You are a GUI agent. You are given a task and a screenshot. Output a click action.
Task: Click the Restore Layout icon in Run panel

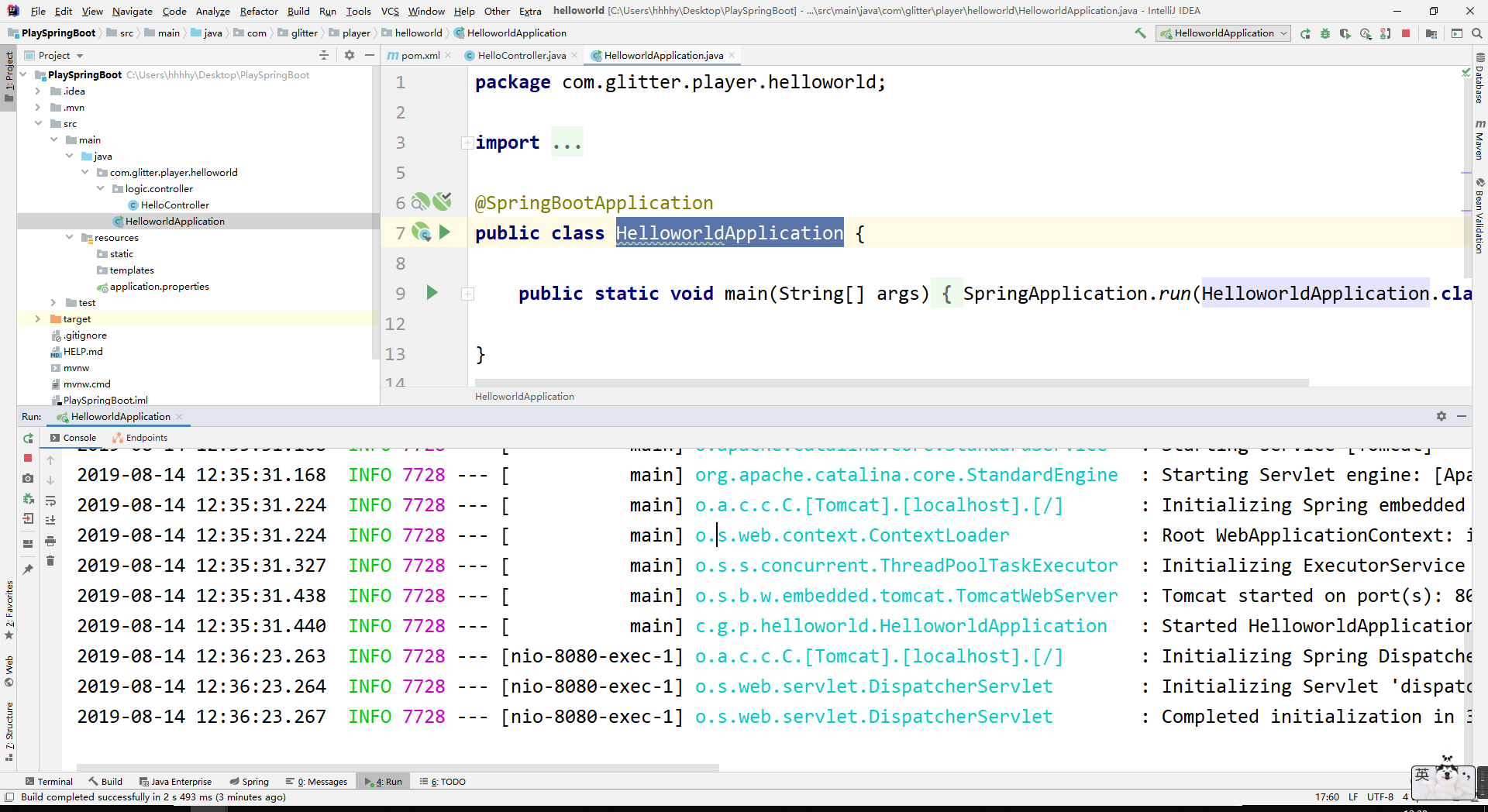click(28, 543)
